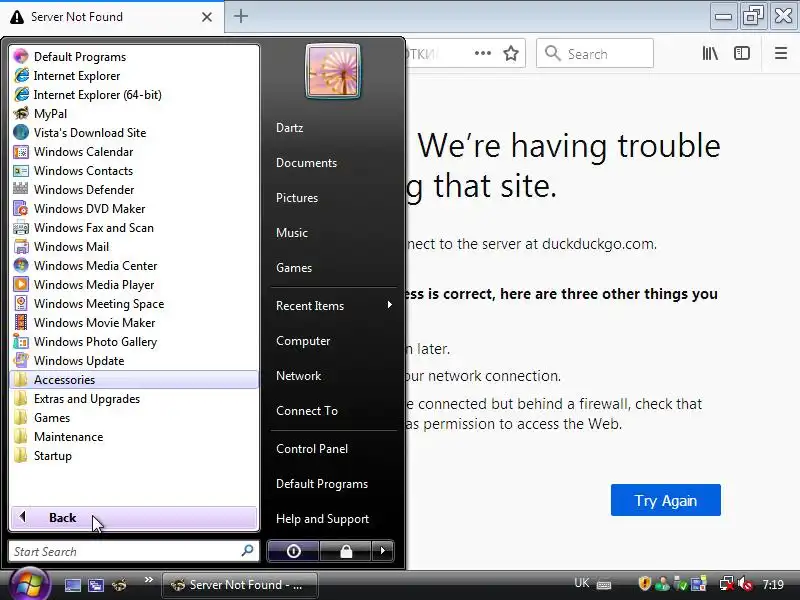The width and height of the screenshot is (800, 600).
Task: Expand the Accessories folder
Action: (134, 380)
